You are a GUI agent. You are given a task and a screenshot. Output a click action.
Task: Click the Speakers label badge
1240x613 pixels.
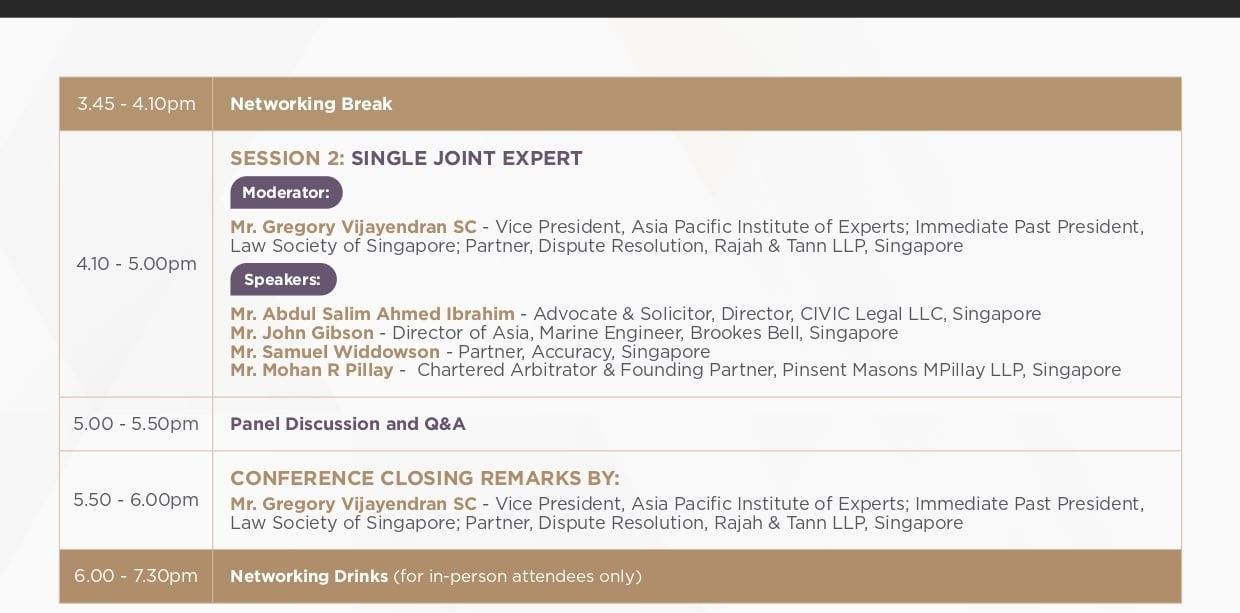click(x=283, y=279)
